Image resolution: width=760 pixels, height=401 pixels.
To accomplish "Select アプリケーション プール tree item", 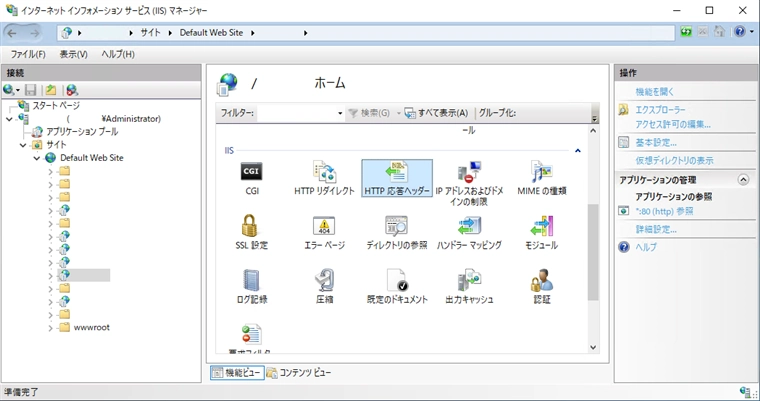I will [81, 132].
